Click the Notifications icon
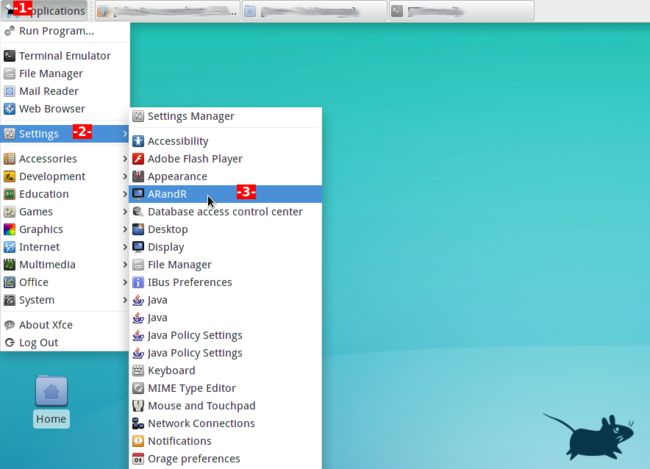The height and width of the screenshot is (469, 650). coord(138,441)
